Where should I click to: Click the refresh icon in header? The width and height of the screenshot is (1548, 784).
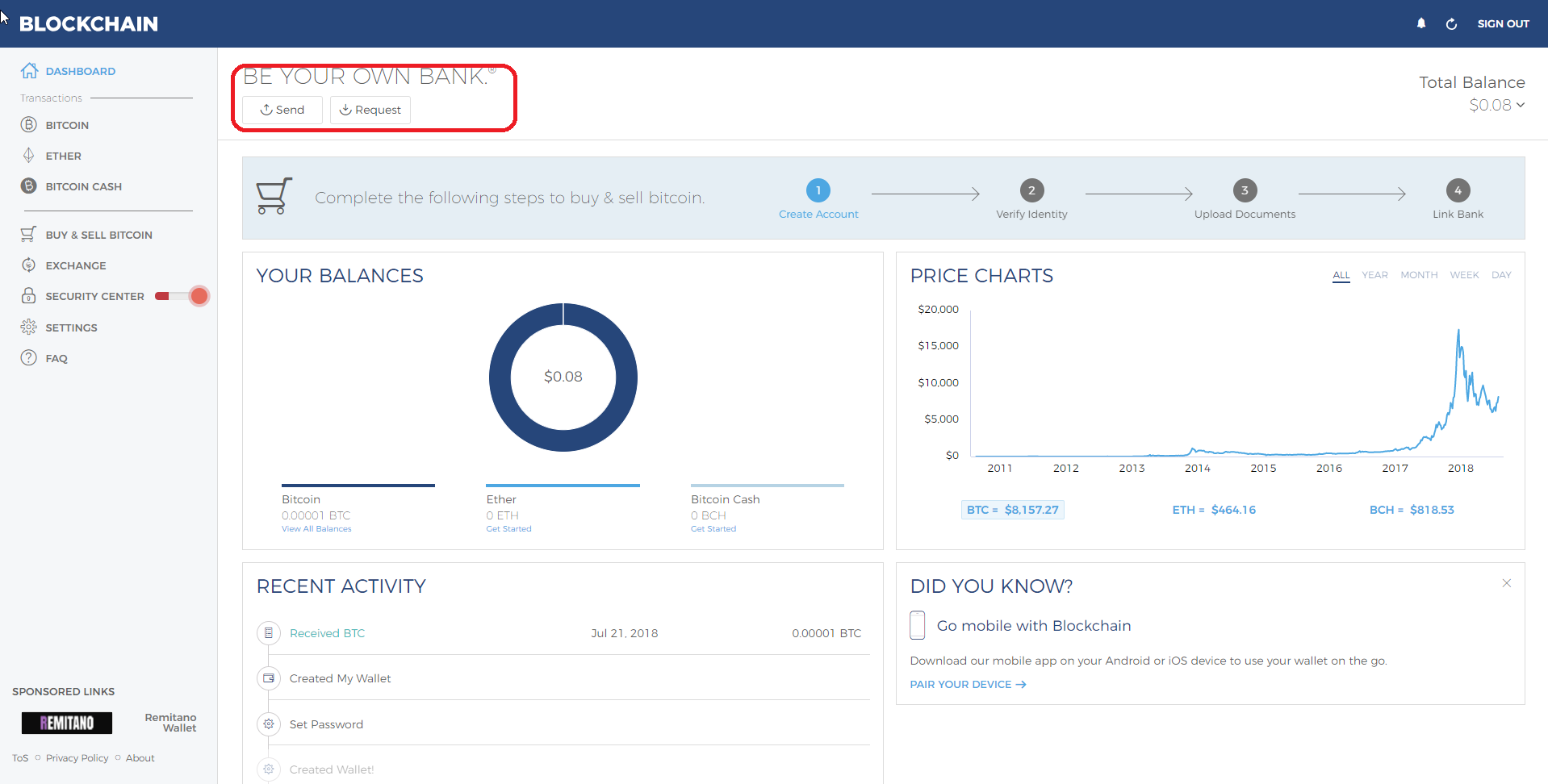tap(1451, 23)
